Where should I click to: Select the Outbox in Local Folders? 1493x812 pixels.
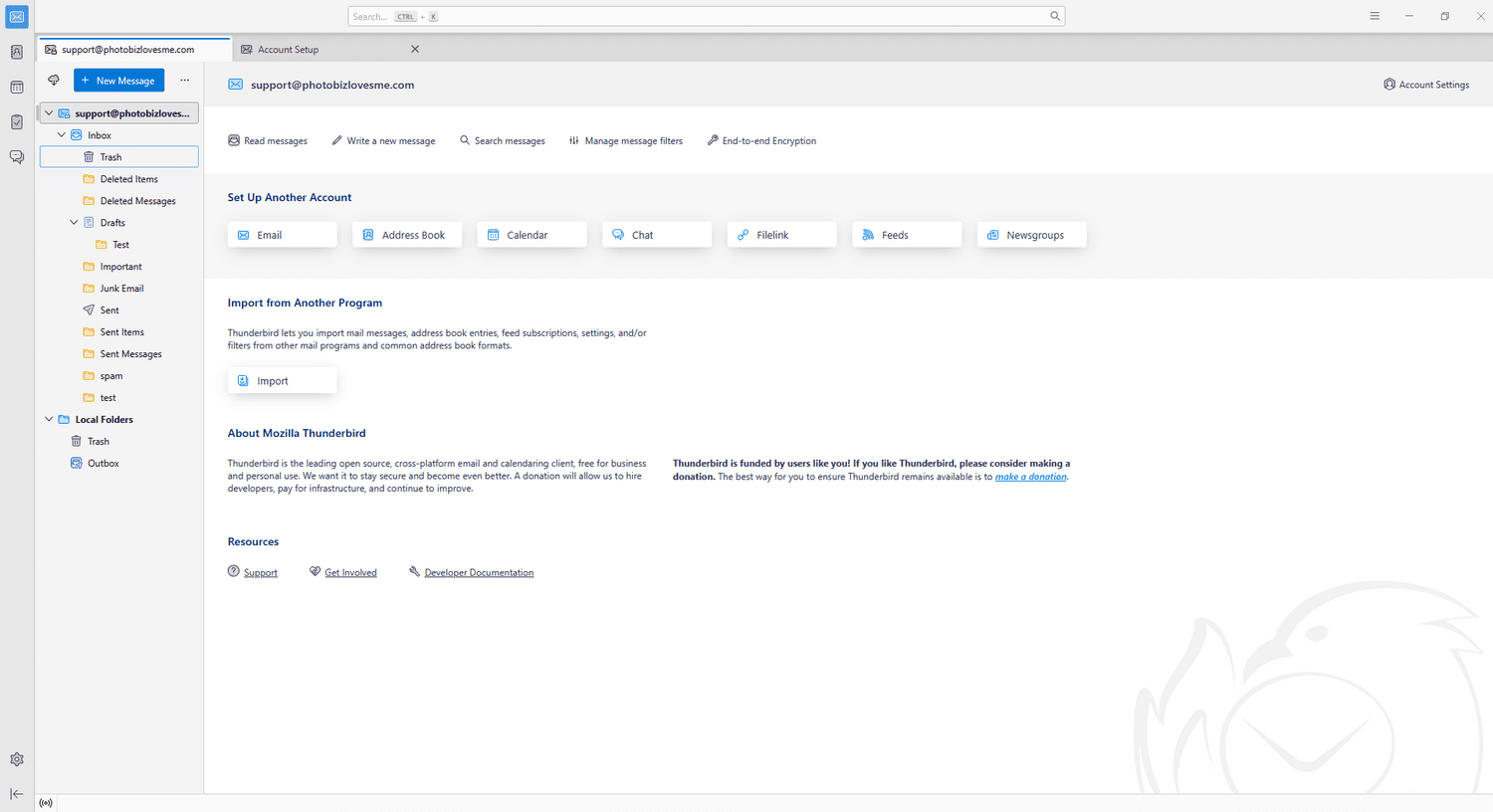point(119,464)
